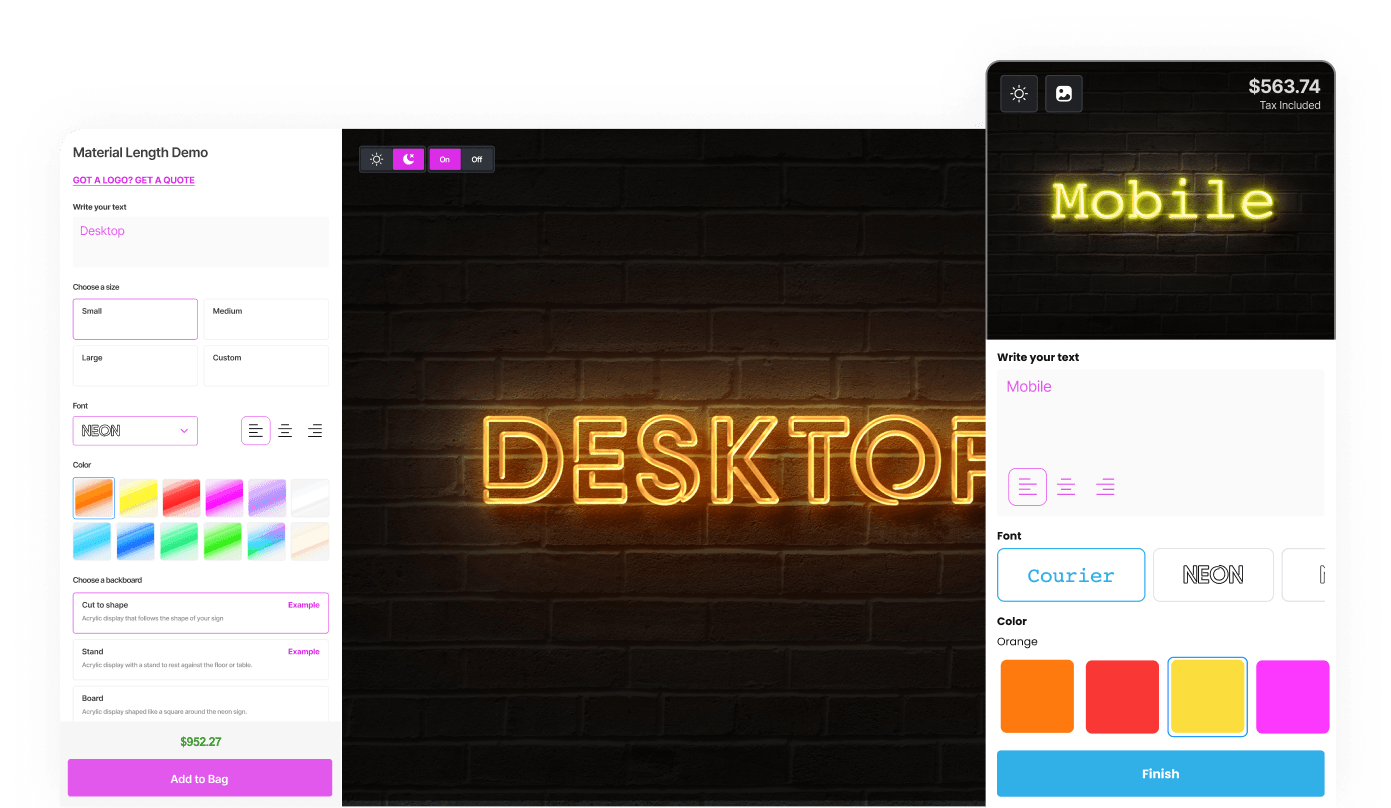Viewport: 1391px width, 808px height.
Task: Pick the orange color swatch
Action: (1037, 696)
